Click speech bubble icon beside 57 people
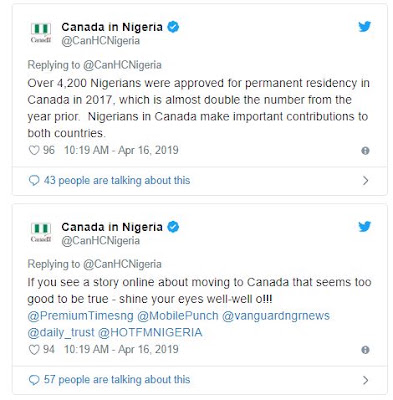The image size is (393, 400). pos(34,380)
